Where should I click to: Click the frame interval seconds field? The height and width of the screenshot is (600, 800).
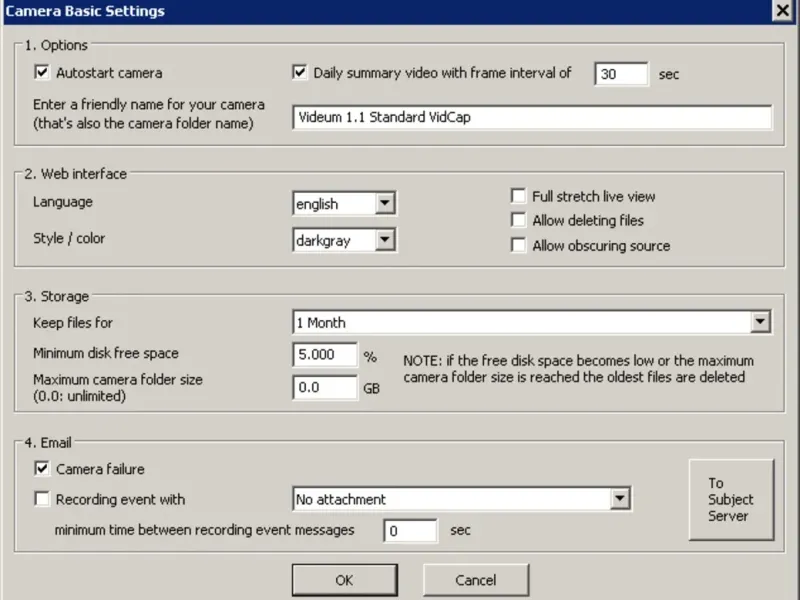tap(621, 74)
